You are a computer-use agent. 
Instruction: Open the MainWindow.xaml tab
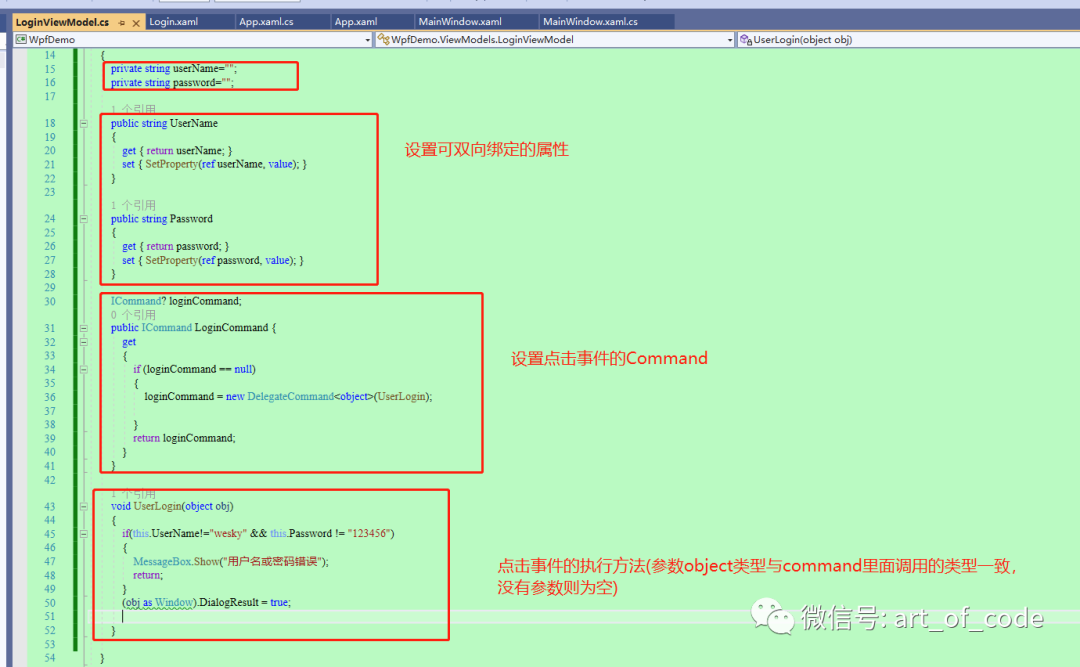(460, 22)
